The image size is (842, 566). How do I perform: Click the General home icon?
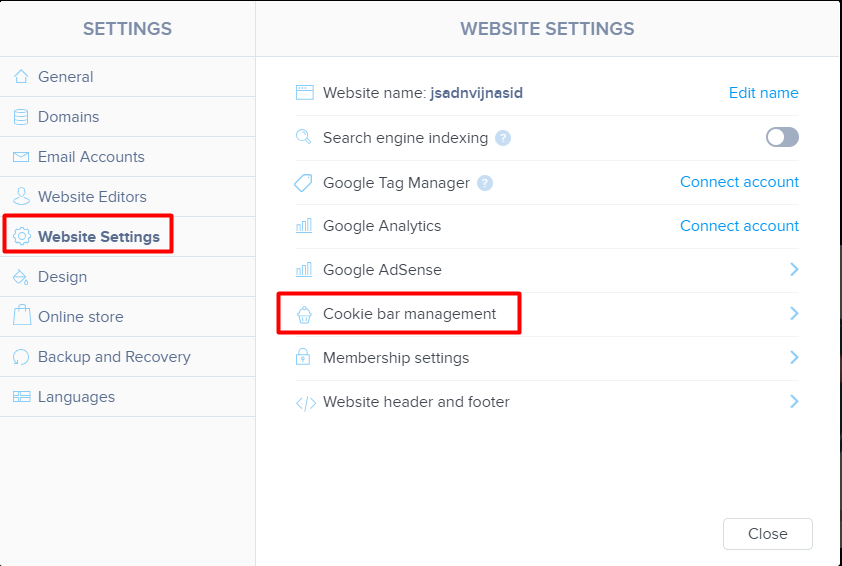point(21,77)
